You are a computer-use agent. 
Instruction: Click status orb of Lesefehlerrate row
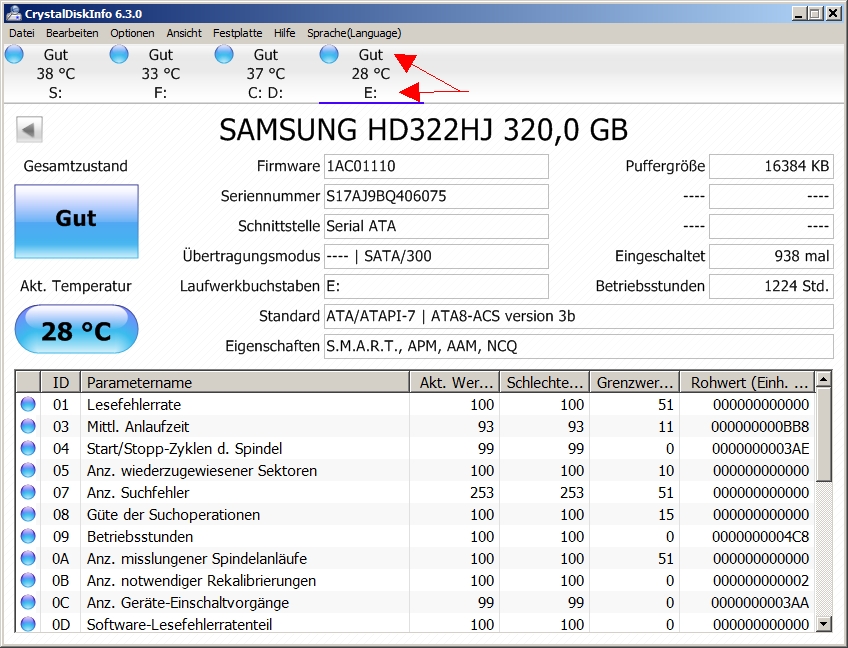[x=28, y=404]
